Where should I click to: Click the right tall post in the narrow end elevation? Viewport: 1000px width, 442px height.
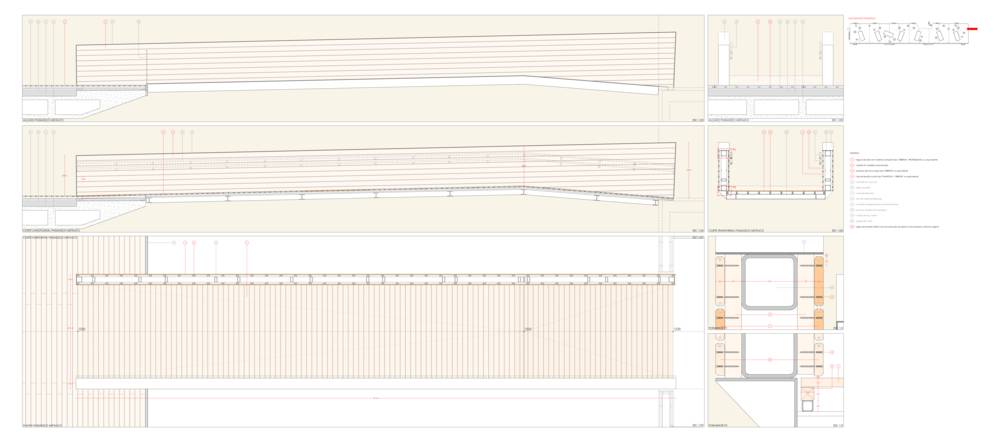[x=828, y=58]
